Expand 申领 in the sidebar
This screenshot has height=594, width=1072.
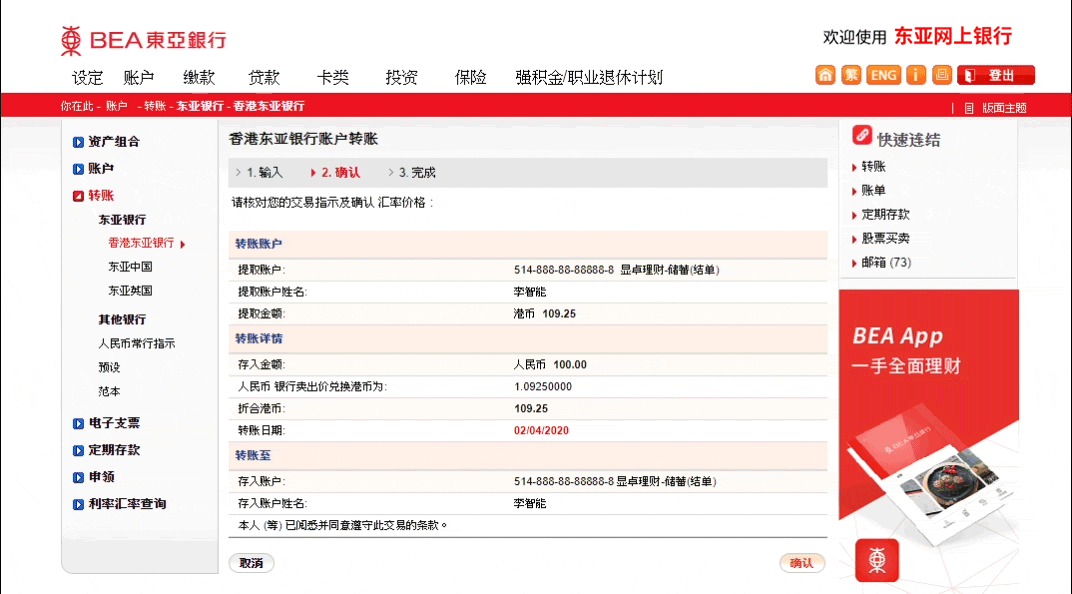tap(94, 476)
